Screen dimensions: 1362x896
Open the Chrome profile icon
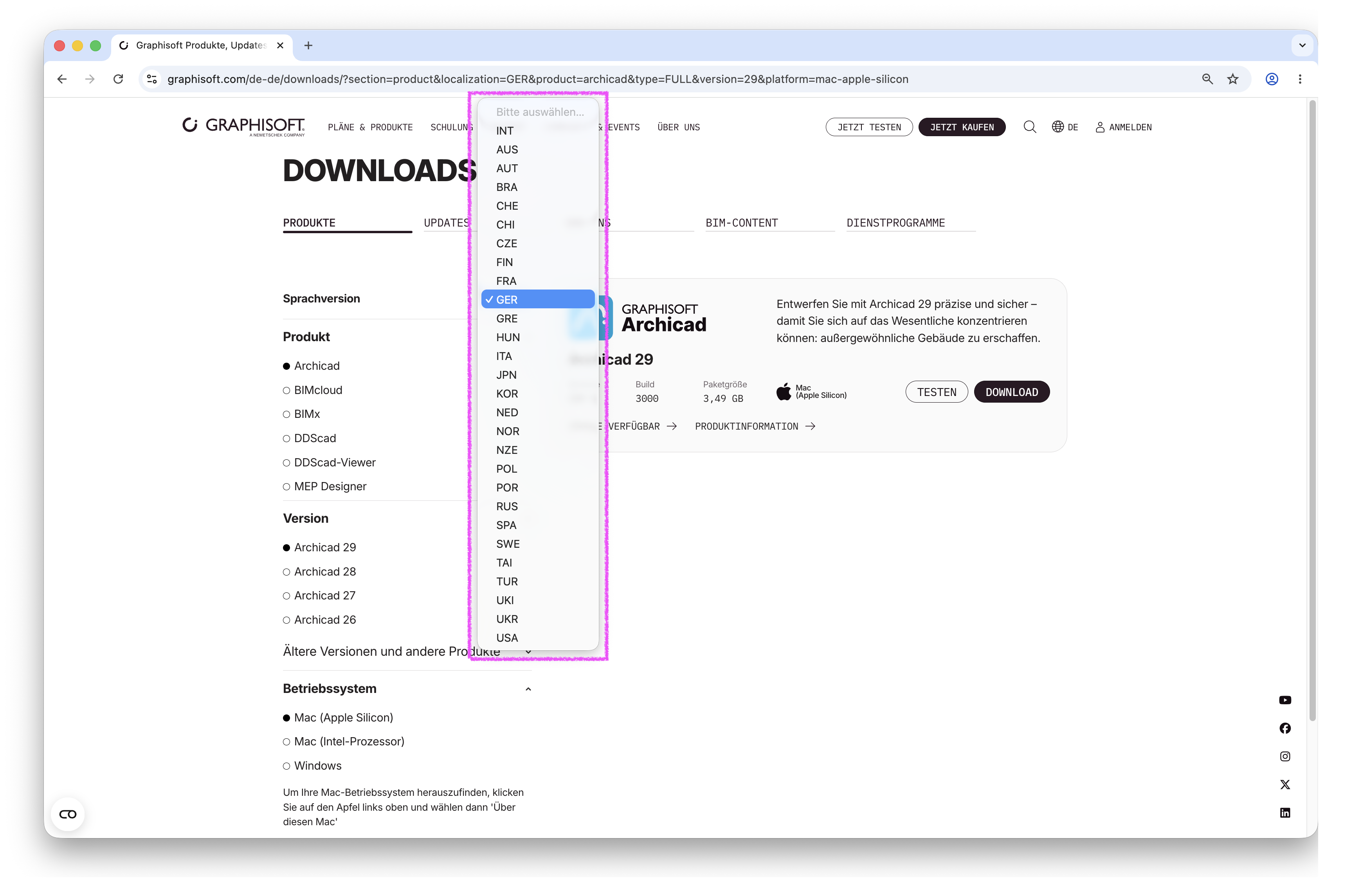1272,79
